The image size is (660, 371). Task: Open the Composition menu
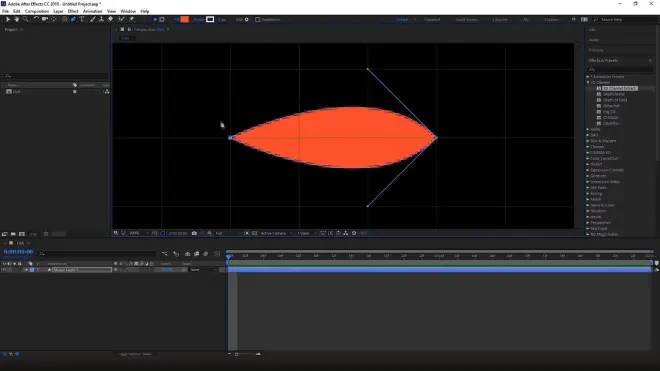click(37, 11)
